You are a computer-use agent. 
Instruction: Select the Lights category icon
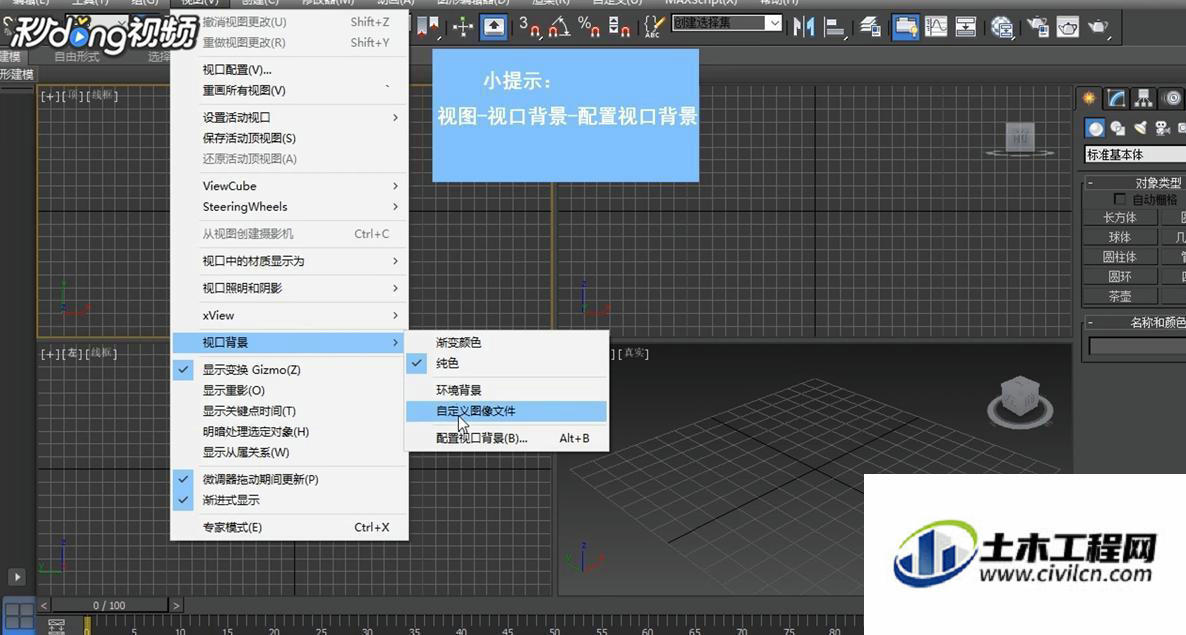click(1141, 128)
